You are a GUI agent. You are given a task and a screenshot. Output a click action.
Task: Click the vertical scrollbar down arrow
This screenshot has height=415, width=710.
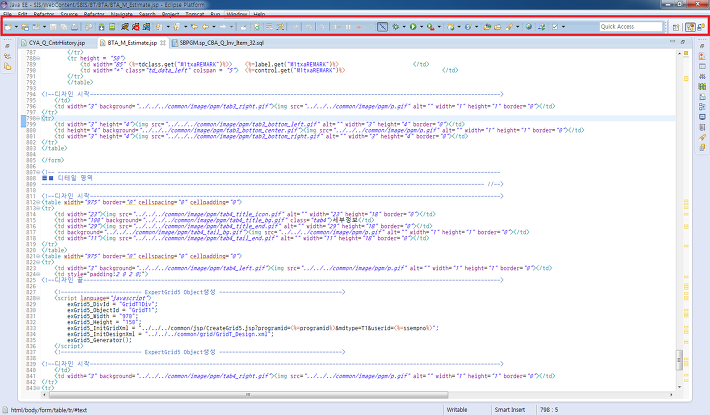coord(679,387)
